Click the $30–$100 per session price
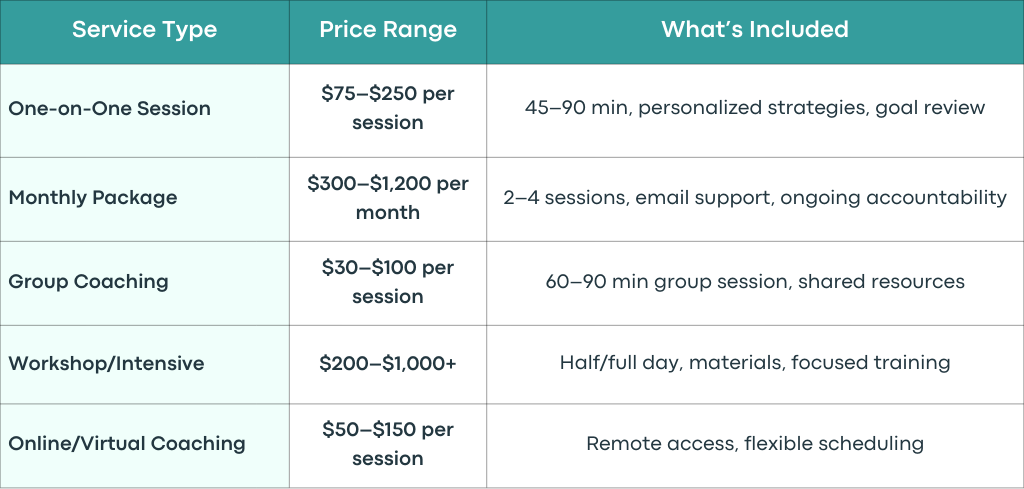 click(x=388, y=281)
